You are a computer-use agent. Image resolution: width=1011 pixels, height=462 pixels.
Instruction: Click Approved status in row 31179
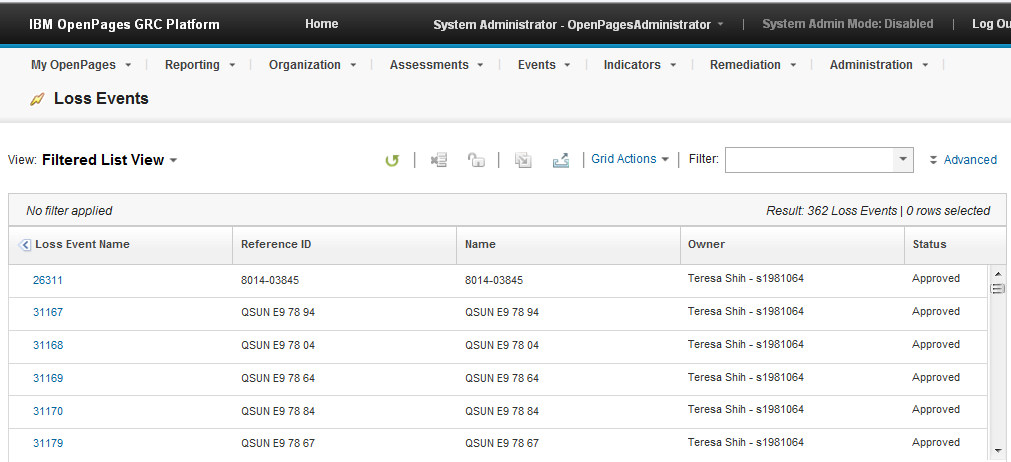[x=936, y=442]
